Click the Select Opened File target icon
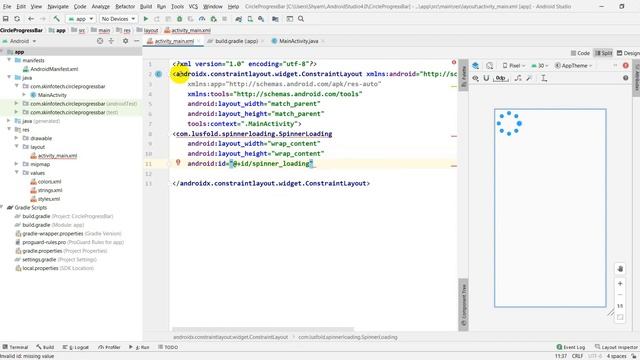This screenshot has width=640, height=360. (100, 41)
